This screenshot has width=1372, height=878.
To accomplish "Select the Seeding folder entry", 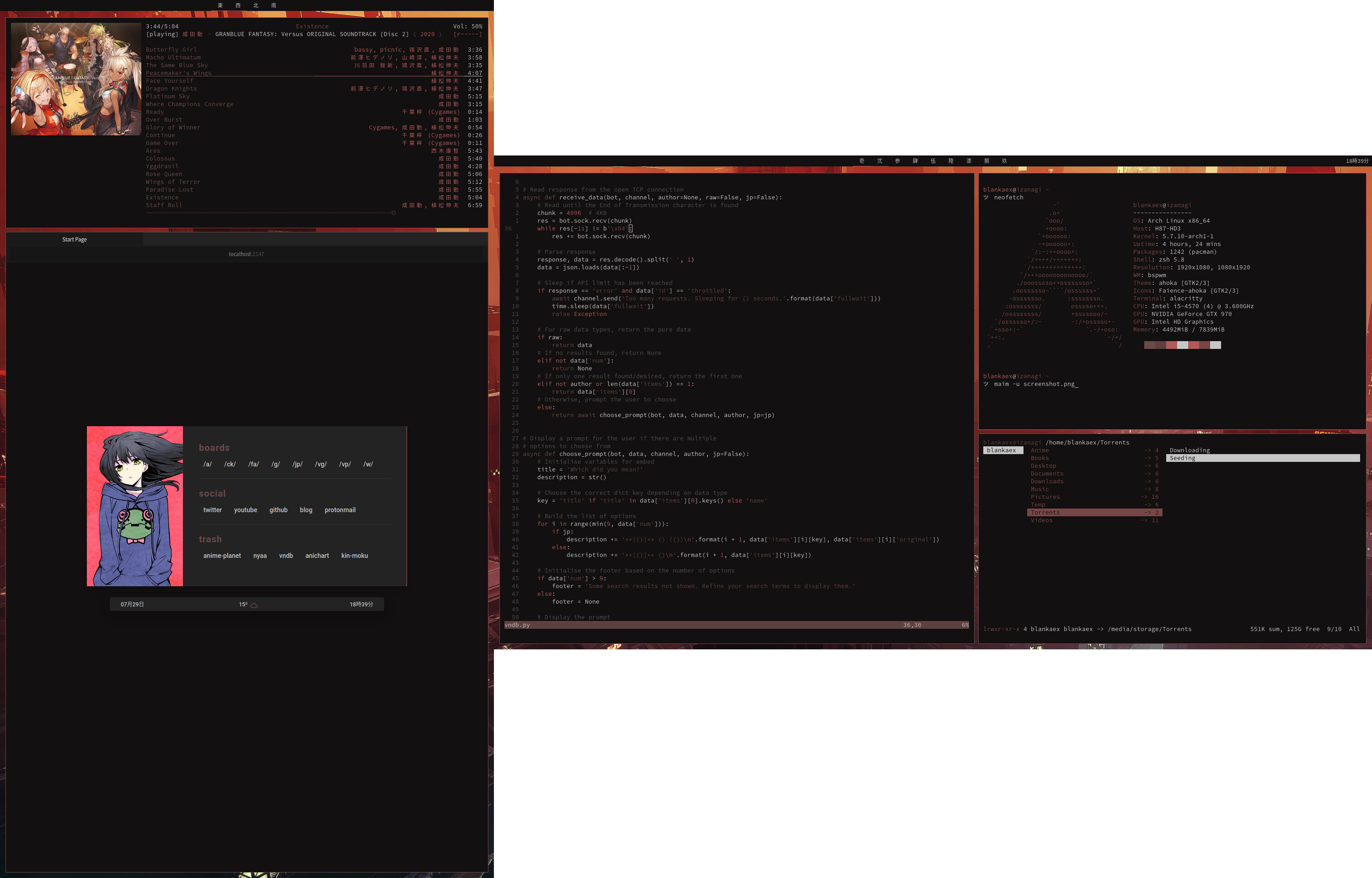I will click(1182, 458).
